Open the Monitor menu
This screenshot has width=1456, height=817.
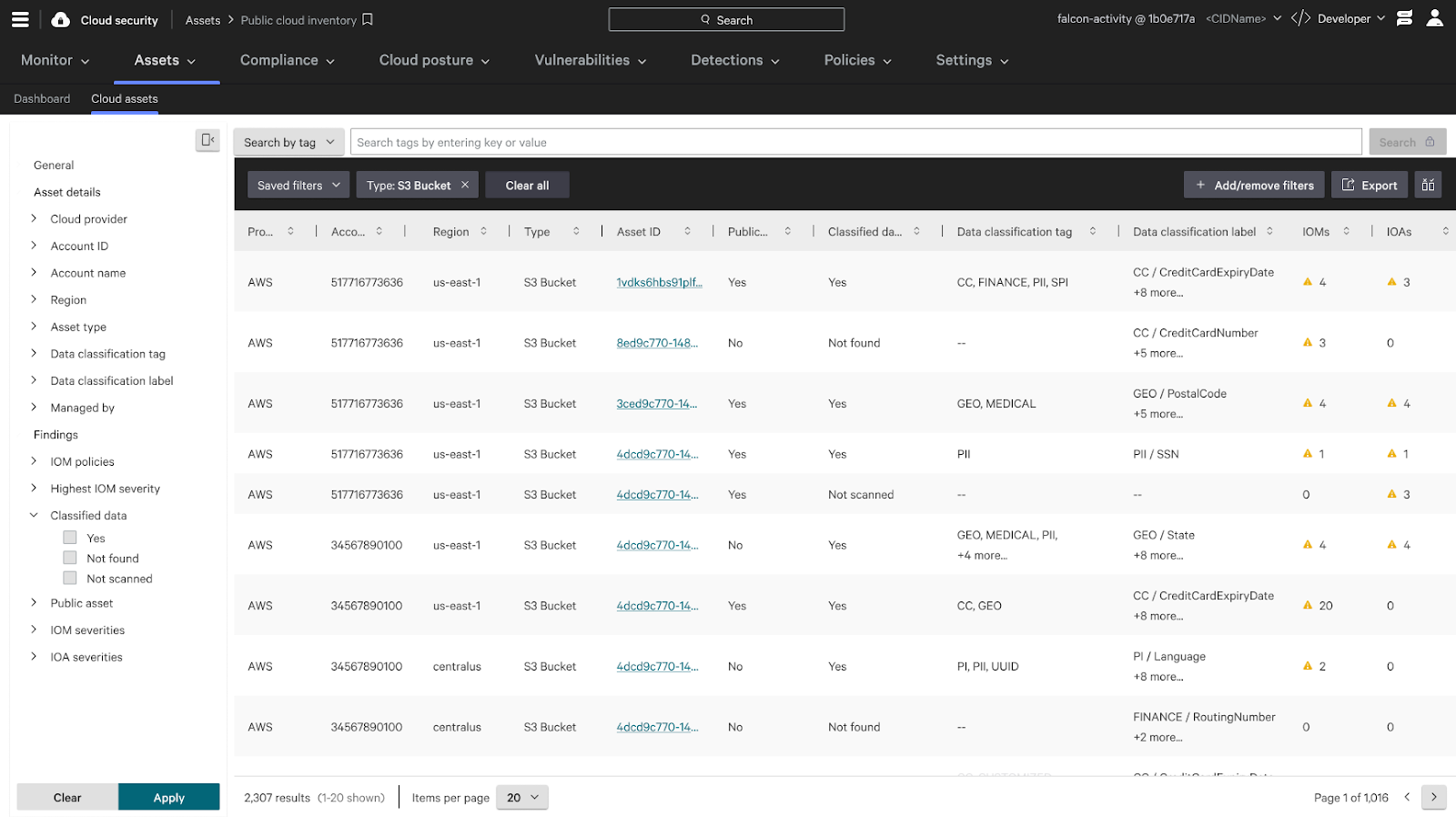click(x=56, y=60)
